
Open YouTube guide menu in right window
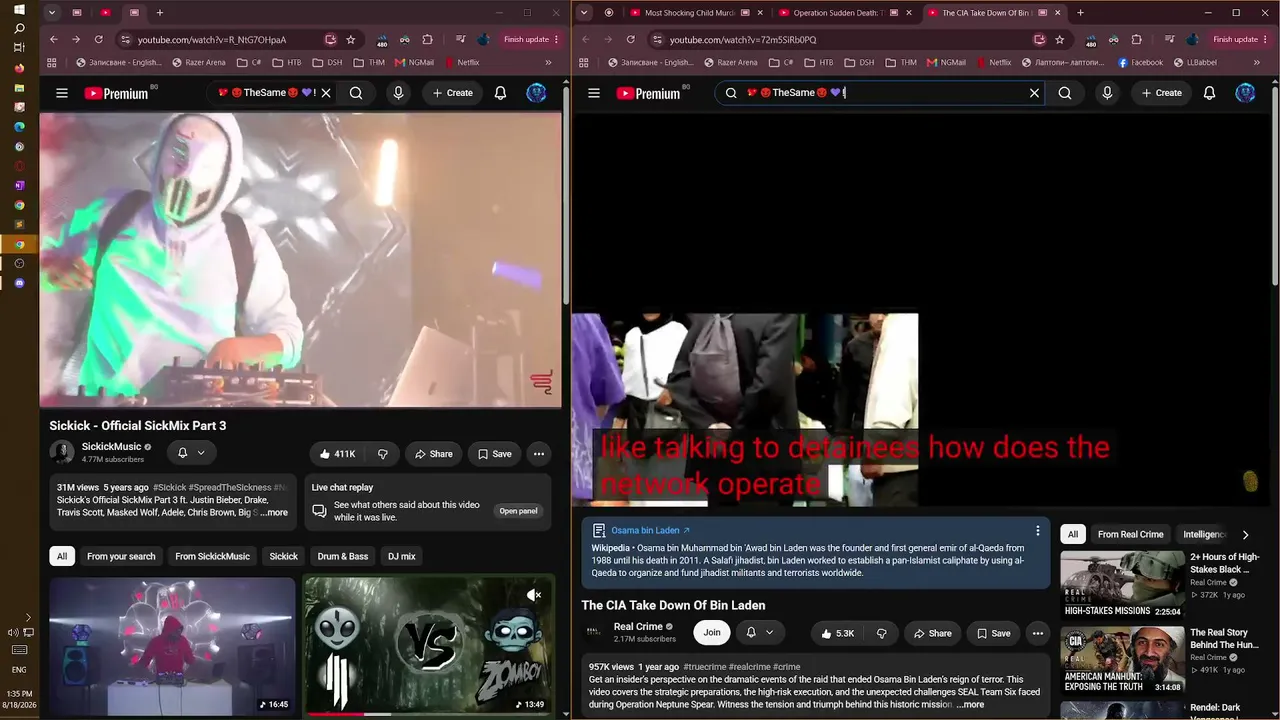pyautogui.click(x=594, y=93)
